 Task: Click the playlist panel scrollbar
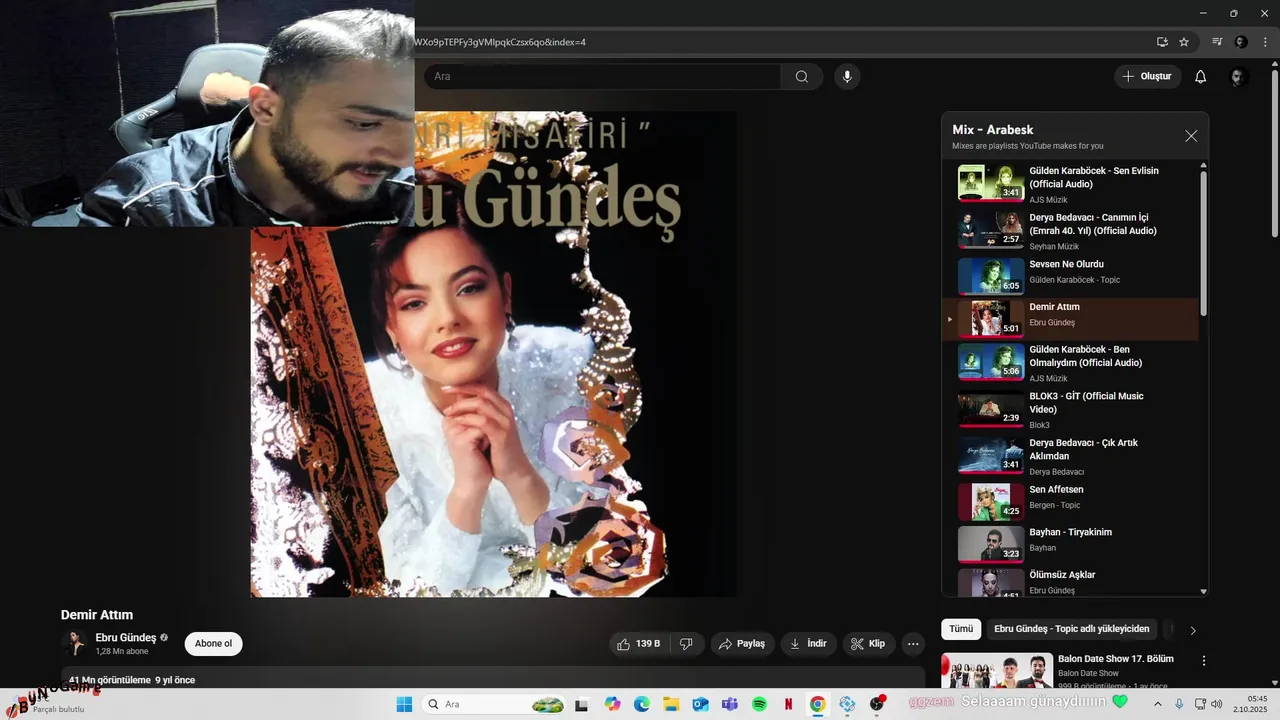[x=1203, y=243]
